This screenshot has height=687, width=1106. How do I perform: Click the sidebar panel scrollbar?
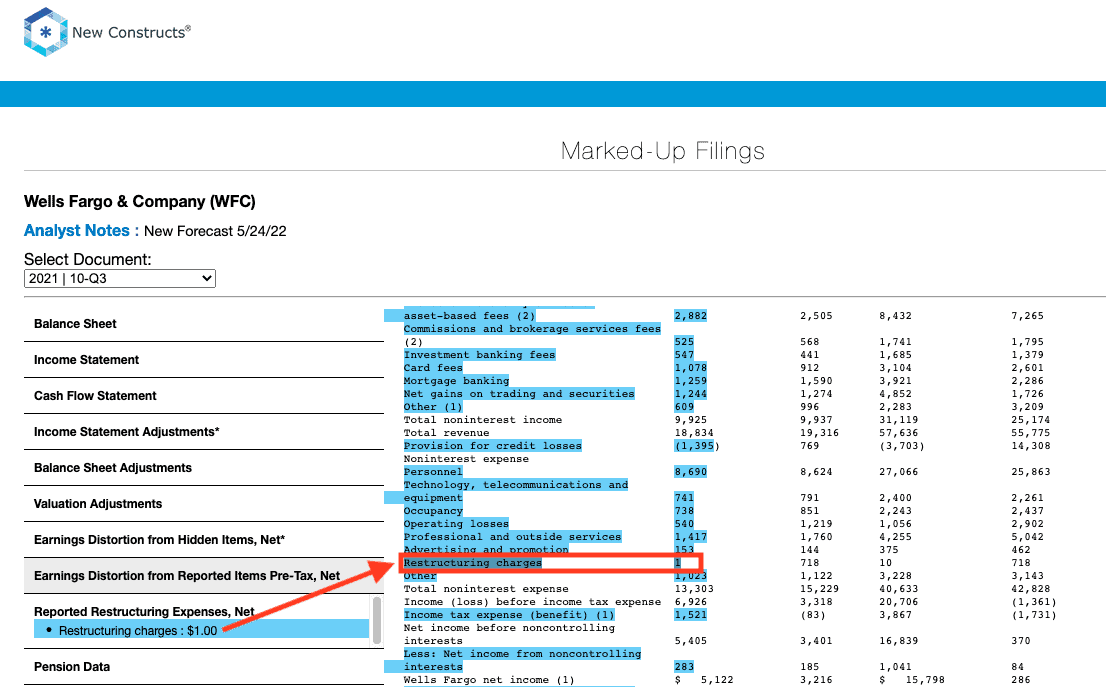click(377, 621)
